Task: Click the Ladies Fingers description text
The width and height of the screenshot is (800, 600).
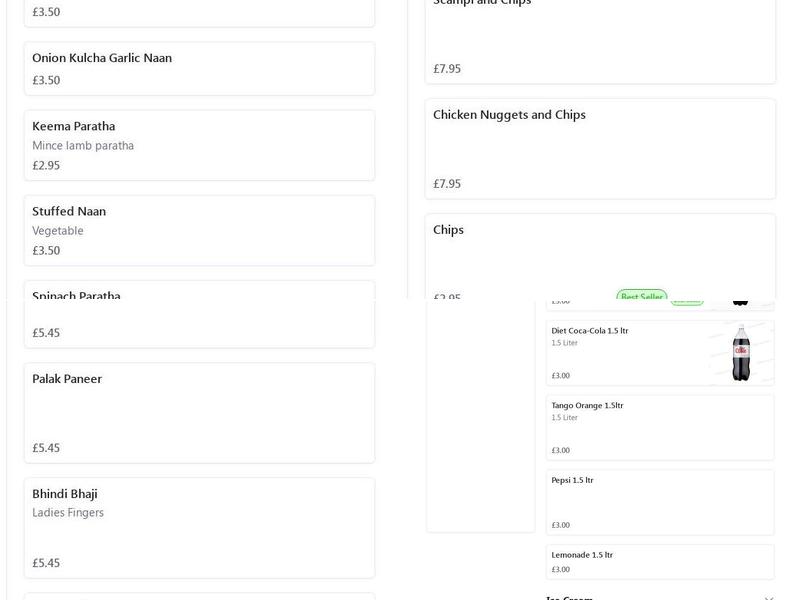Action: coord(68,513)
